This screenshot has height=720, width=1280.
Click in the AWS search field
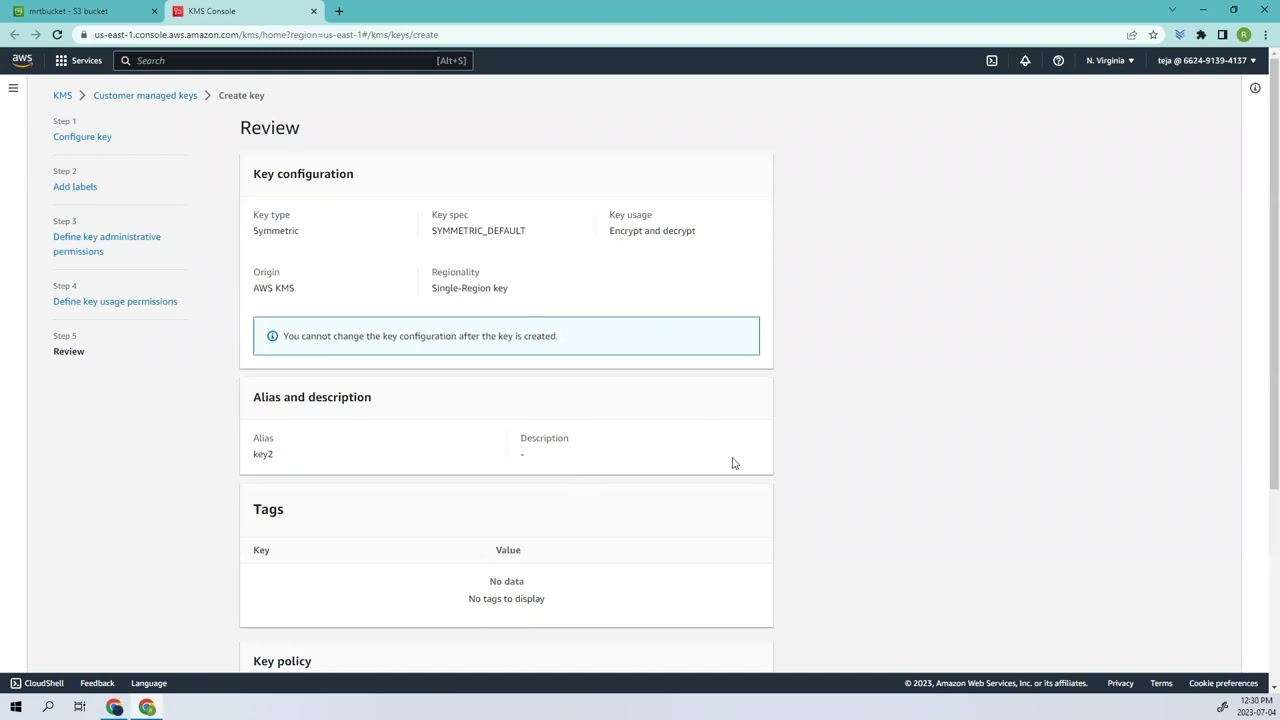292,61
